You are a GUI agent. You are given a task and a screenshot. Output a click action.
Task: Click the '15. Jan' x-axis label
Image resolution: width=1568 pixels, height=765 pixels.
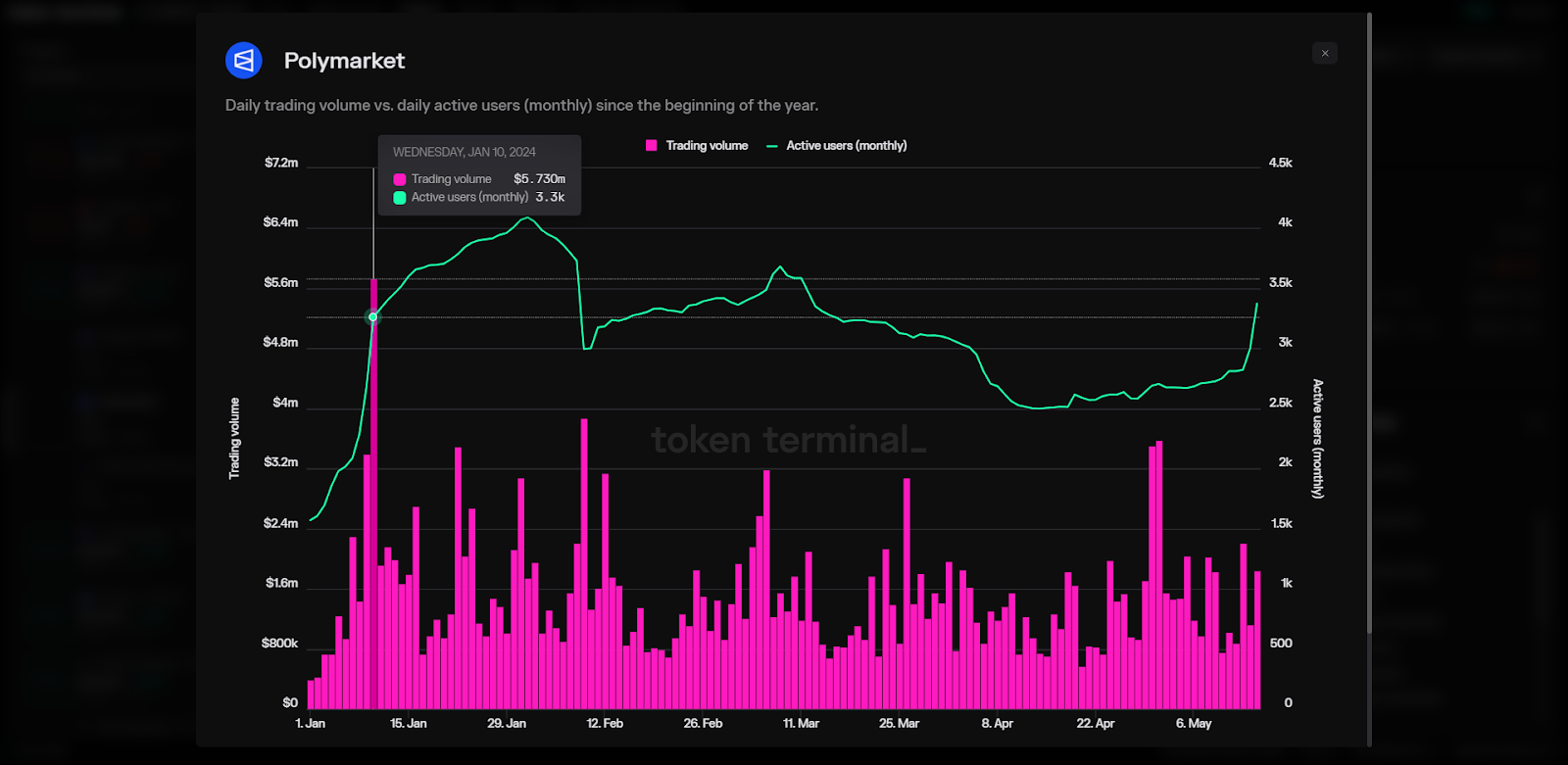click(409, 724)
